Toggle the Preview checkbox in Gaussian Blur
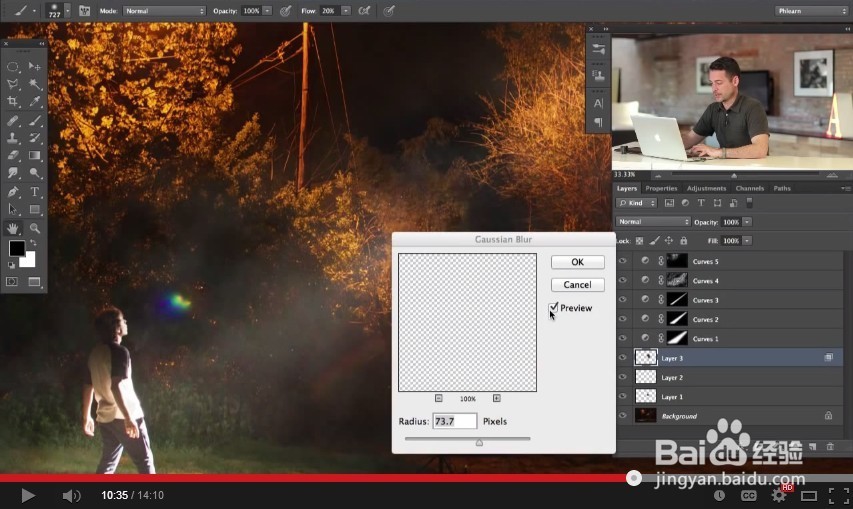Screen dimensions: 853x509 (554, 308)
